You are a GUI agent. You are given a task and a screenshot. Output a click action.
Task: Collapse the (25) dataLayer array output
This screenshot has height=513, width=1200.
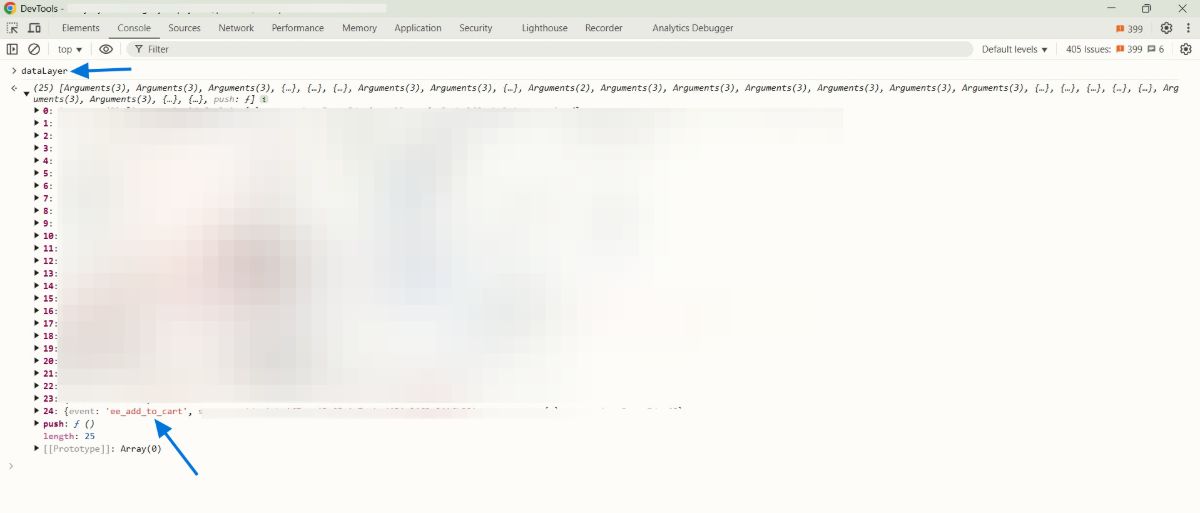point(26,93)
